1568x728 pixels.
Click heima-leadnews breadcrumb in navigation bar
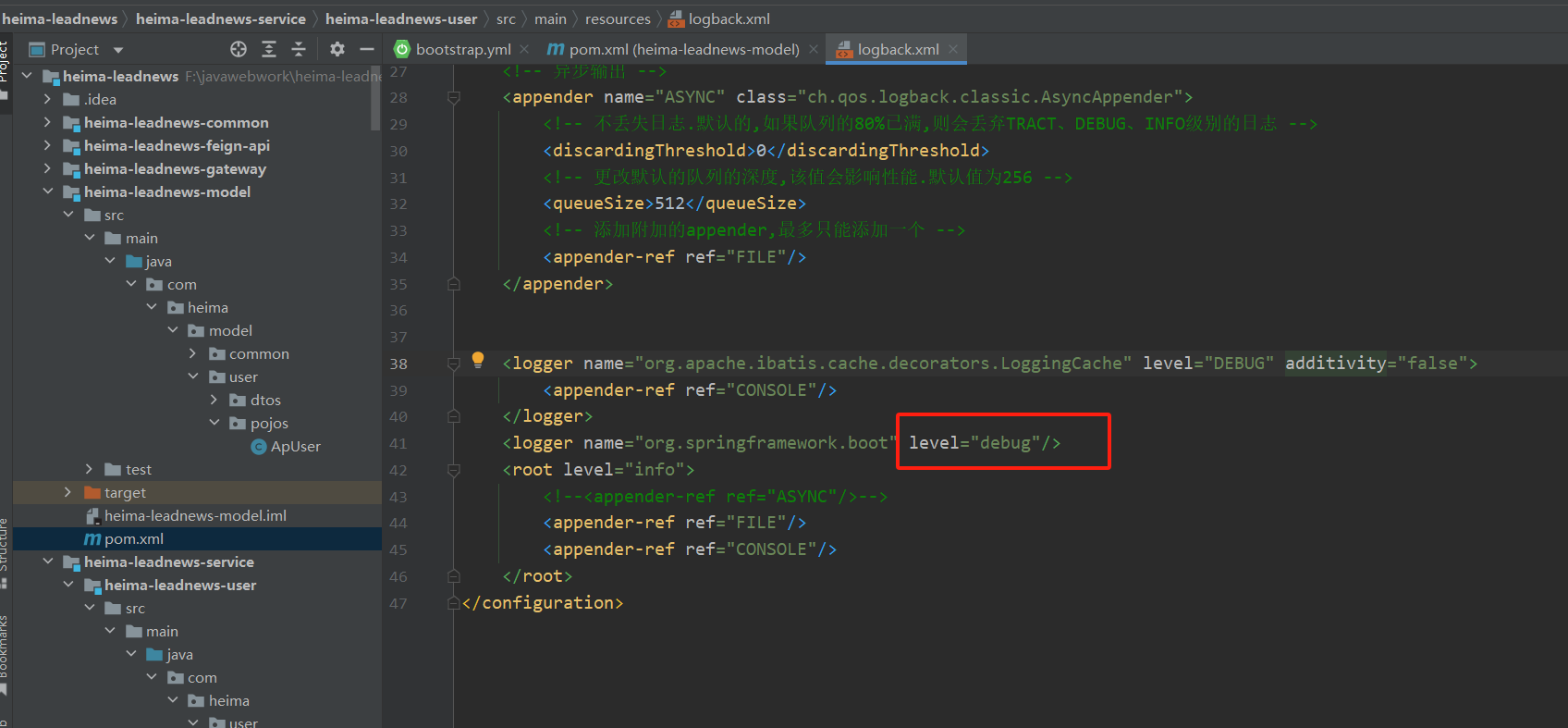coord(60,19)
